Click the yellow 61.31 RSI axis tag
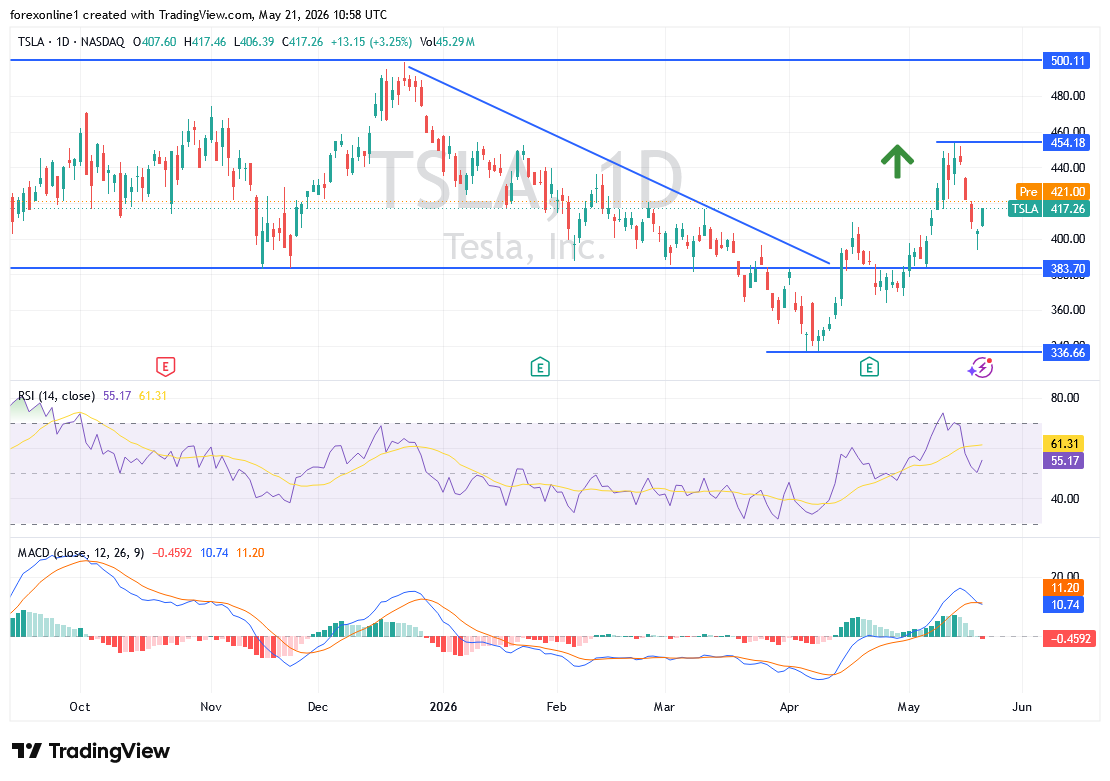The height and width of the screenshot is (781, 1110). (x=1063, y=444)
